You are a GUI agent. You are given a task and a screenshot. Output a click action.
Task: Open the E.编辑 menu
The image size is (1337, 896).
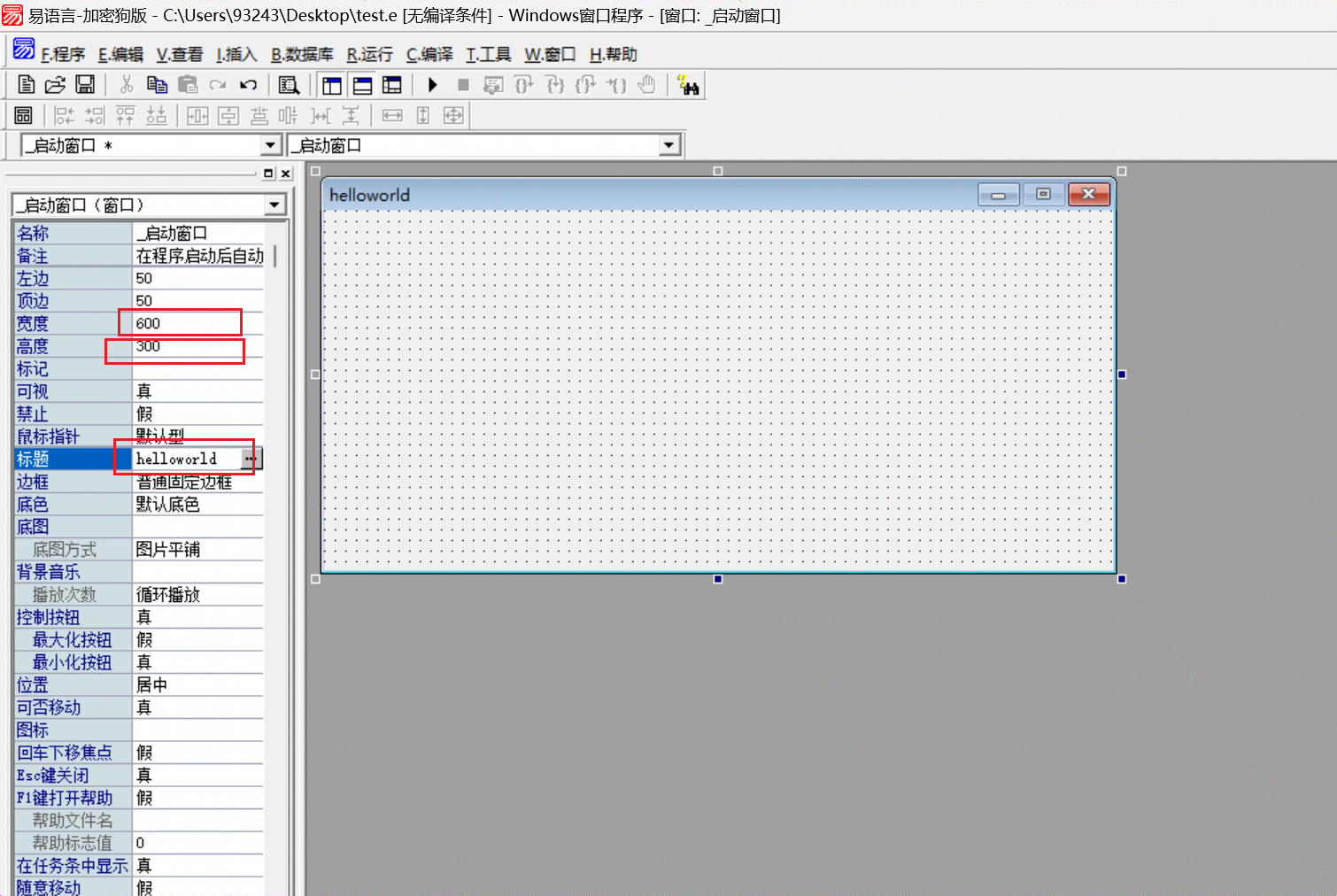(x=120, y=55)
